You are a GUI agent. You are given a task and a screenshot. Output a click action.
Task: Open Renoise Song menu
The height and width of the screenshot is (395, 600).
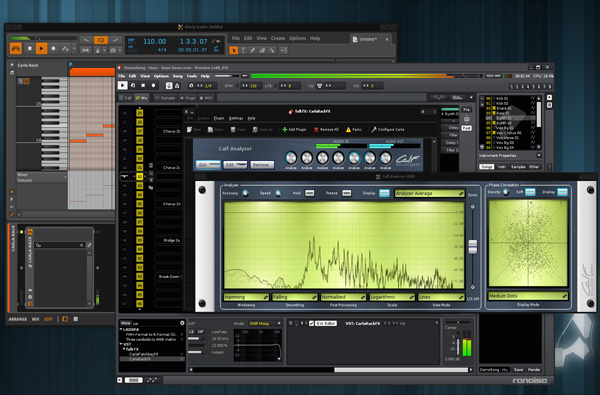click(x=178, y=76)
